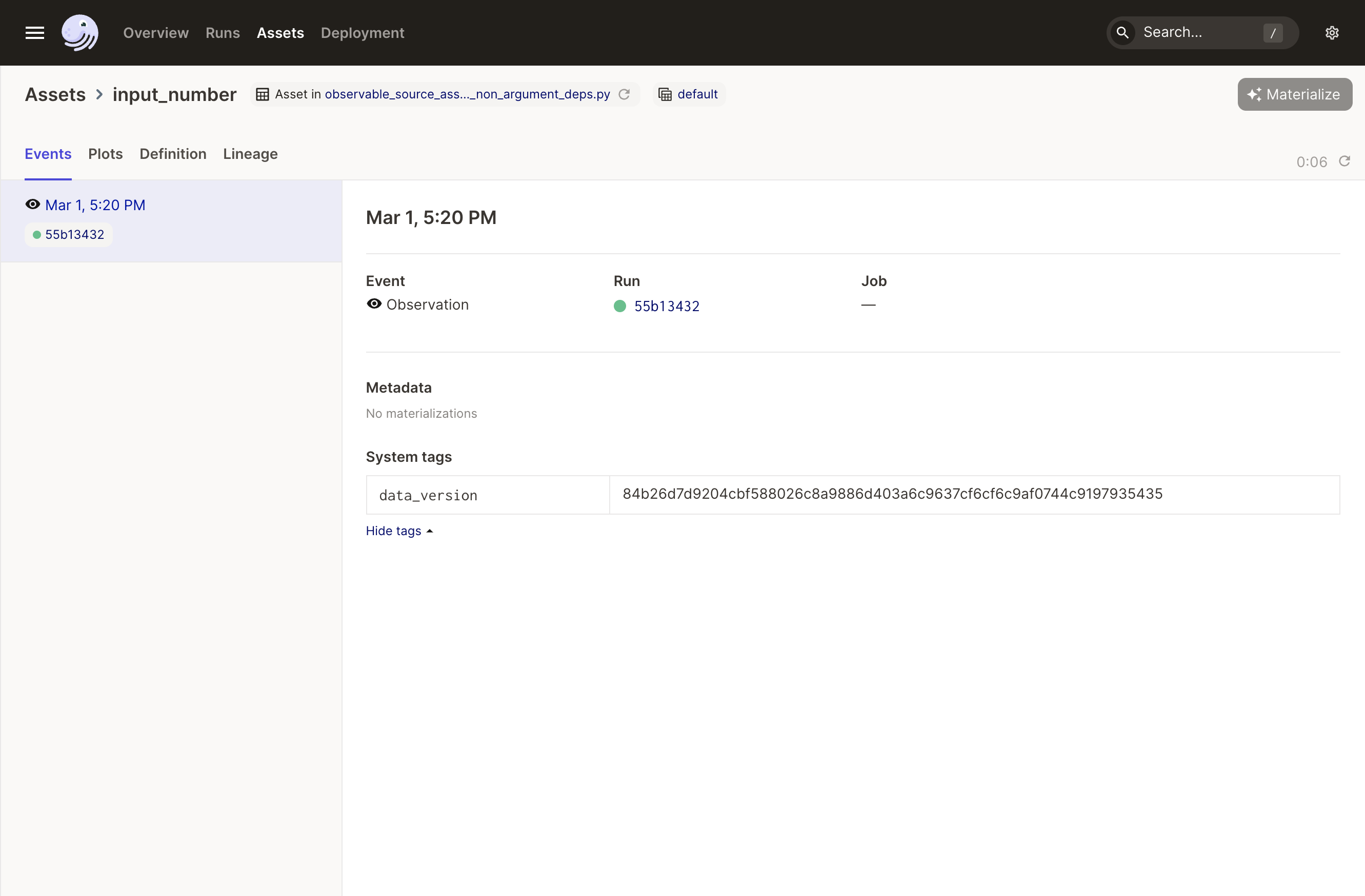Click the observation eye icon under Event
1365x896 pixels.
pos(374,304)
